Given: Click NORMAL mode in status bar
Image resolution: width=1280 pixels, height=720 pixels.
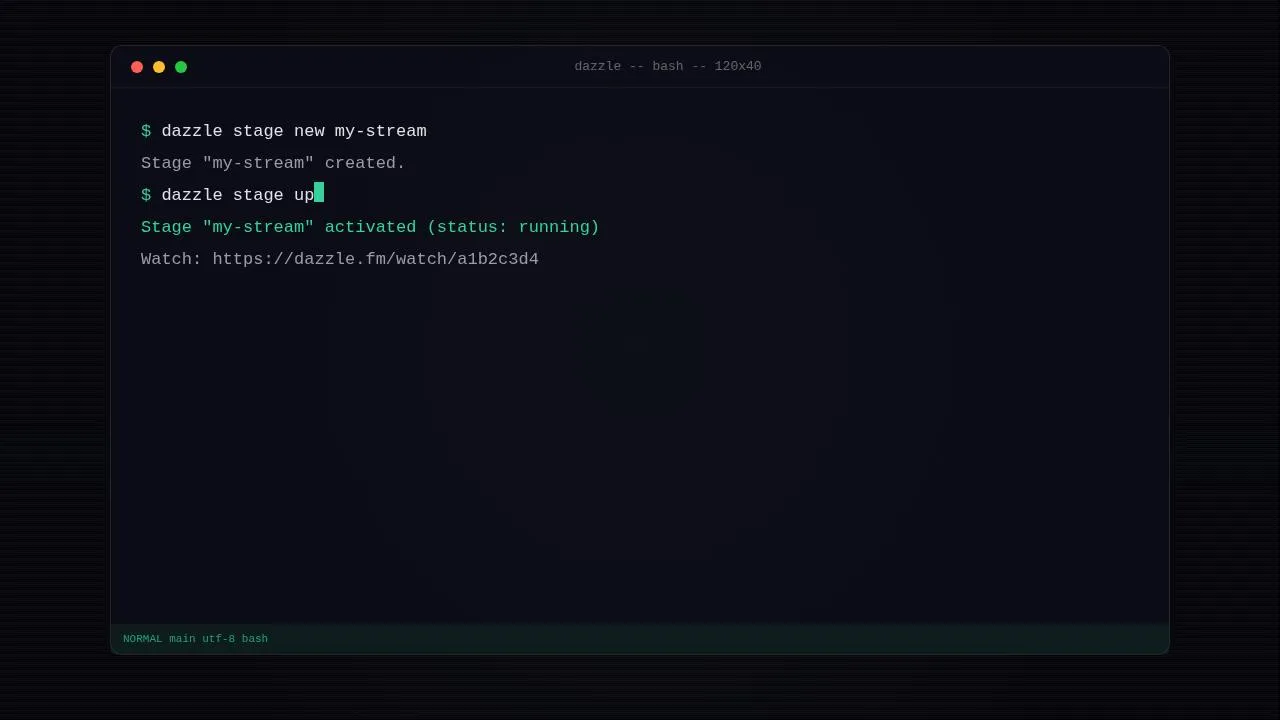Looking at the screenshot, I should (142, 639).
